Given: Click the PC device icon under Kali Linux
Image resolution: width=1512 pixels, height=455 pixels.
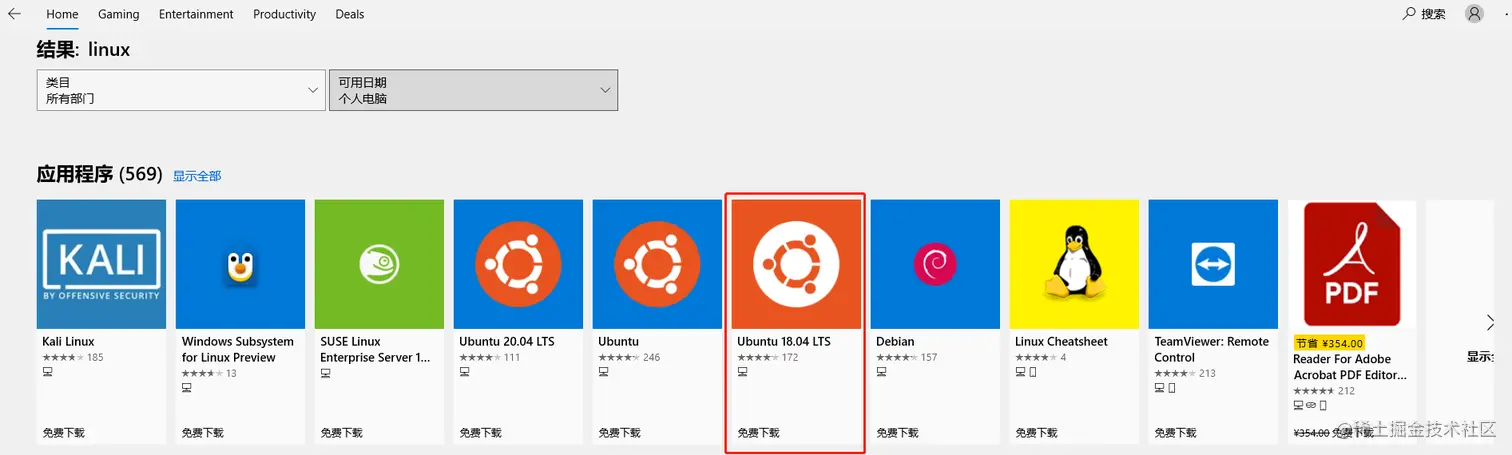Looking at the screenshot, I should pos(47,372).
